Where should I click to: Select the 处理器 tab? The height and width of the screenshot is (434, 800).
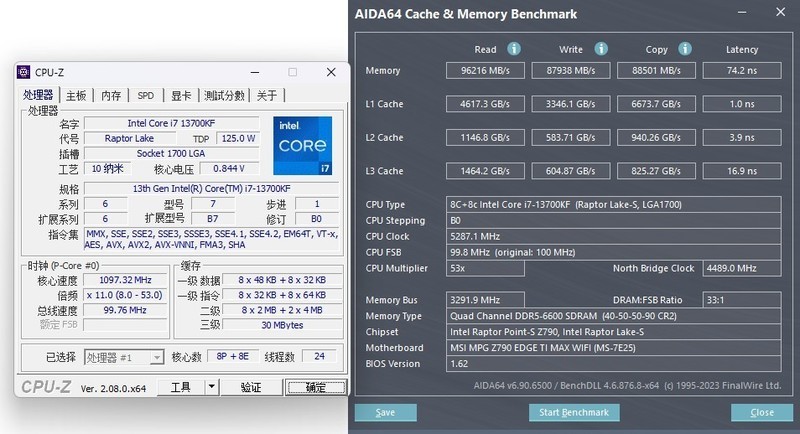(38, 95)
